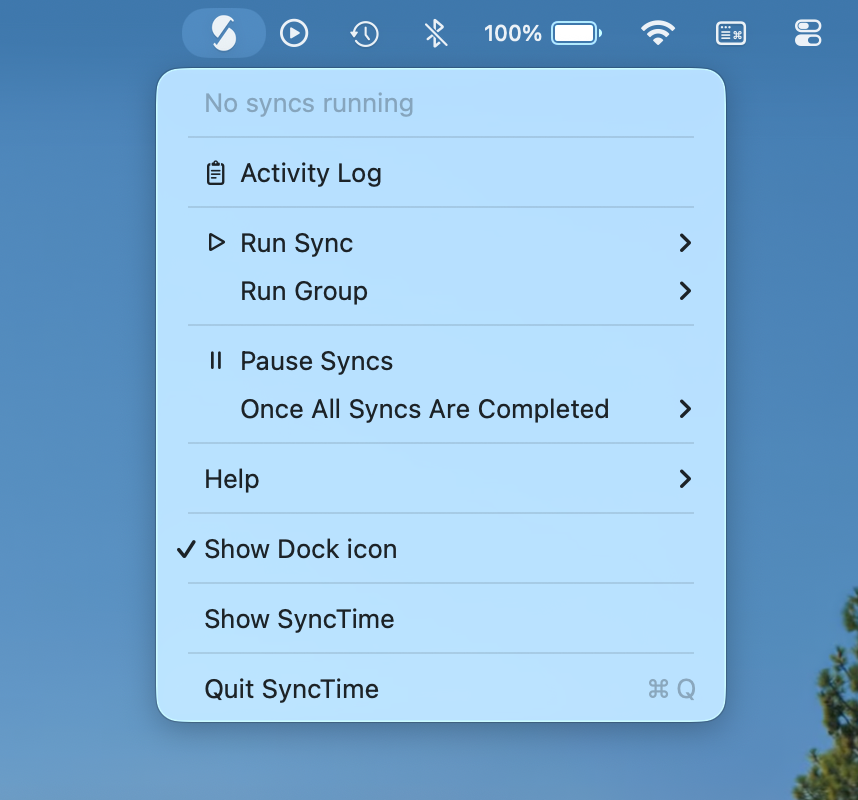Click the keyboard input menu bar icon
The height and width of the screenshot is (800, 858).
pos(731,34)
